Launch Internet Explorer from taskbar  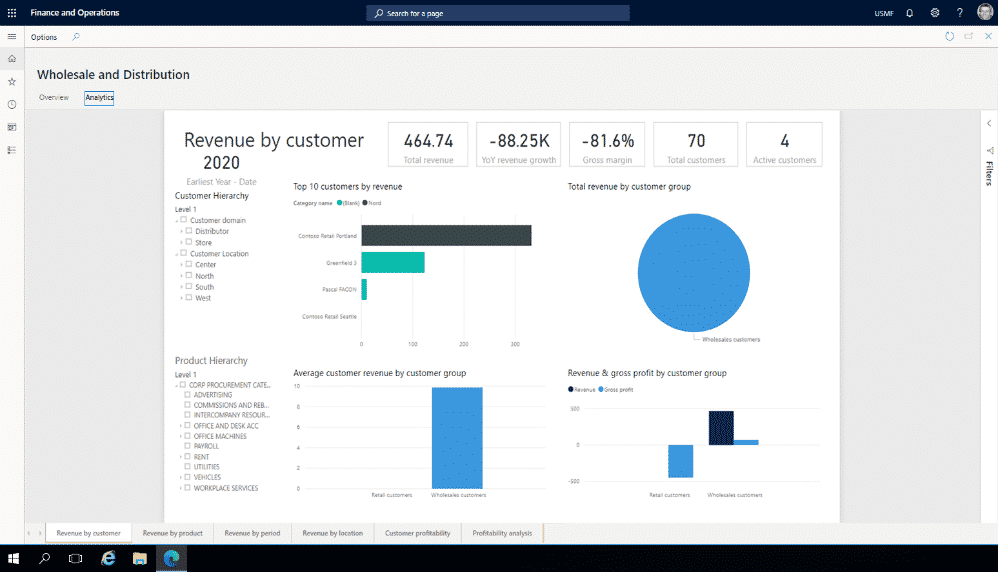(x=108, y=559)
